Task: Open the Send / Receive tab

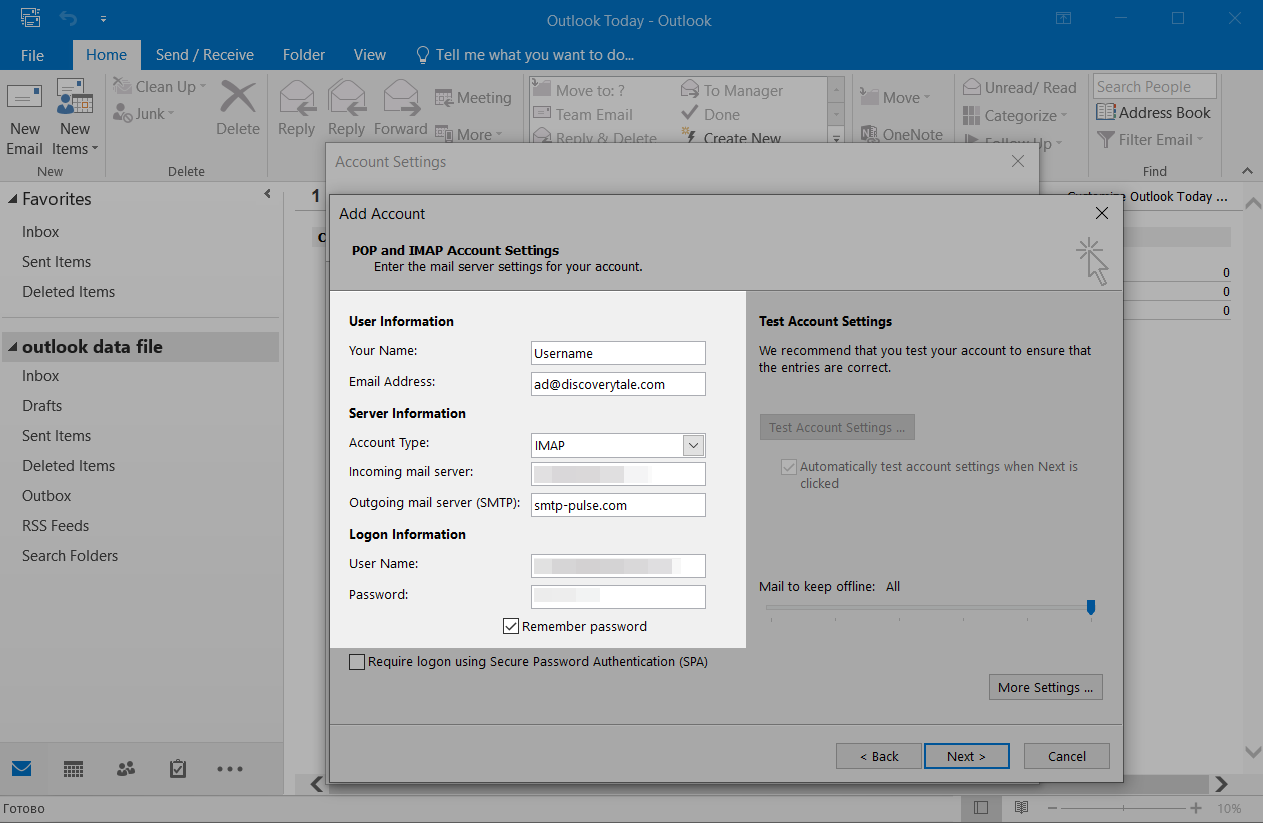Action: click(x=205, y=55)
